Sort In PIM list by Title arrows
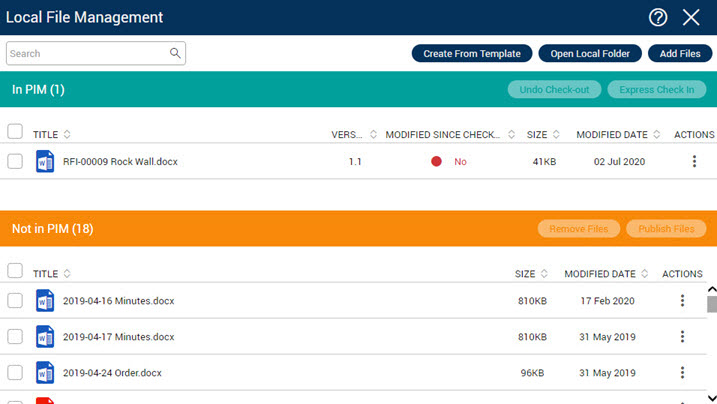 67,134
